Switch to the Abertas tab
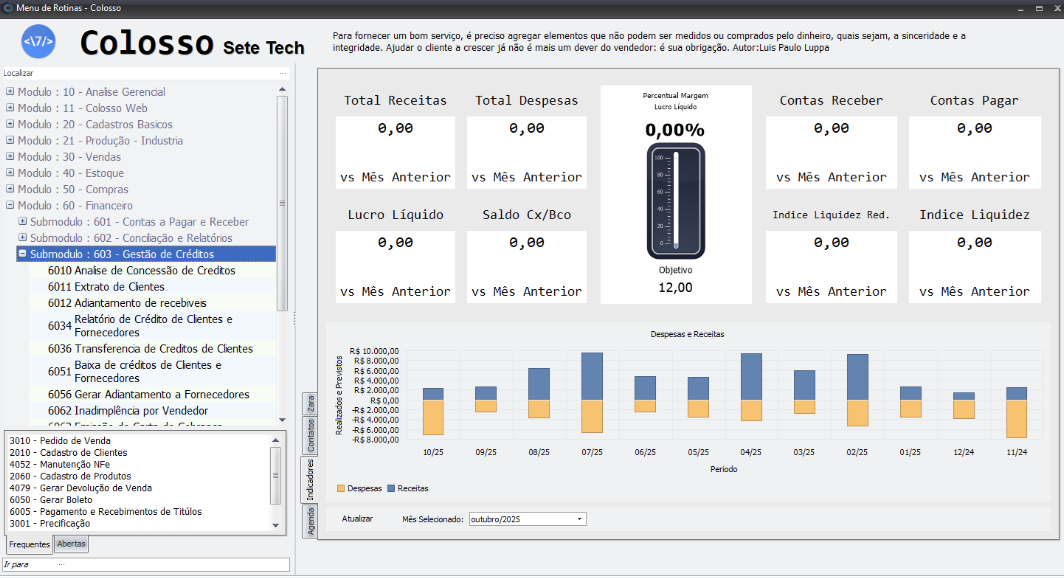1064x578 pixels. coord(71,544)
